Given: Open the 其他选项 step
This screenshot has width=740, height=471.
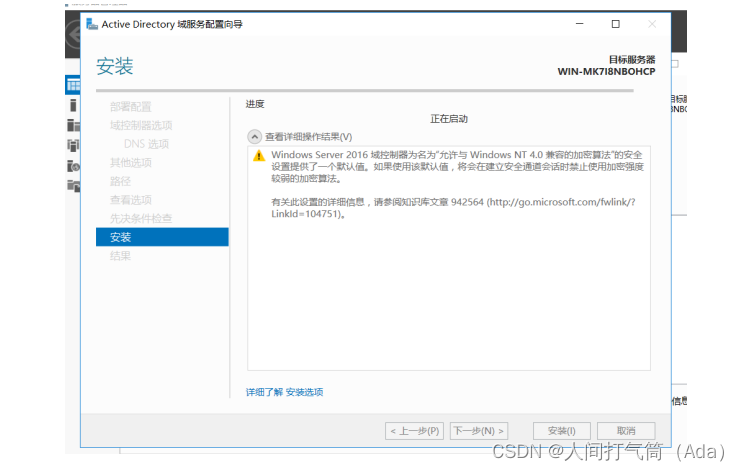Looking at the screenshot, I should click(x=131, y=163).
